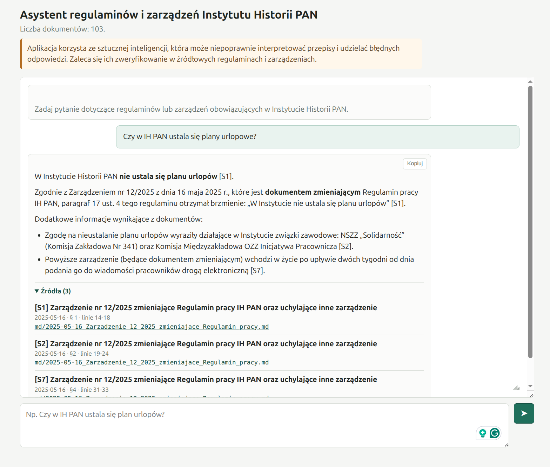Open the [S2] source markdown file link
This screenshot has height=467, width=550.
click(152, 362)
